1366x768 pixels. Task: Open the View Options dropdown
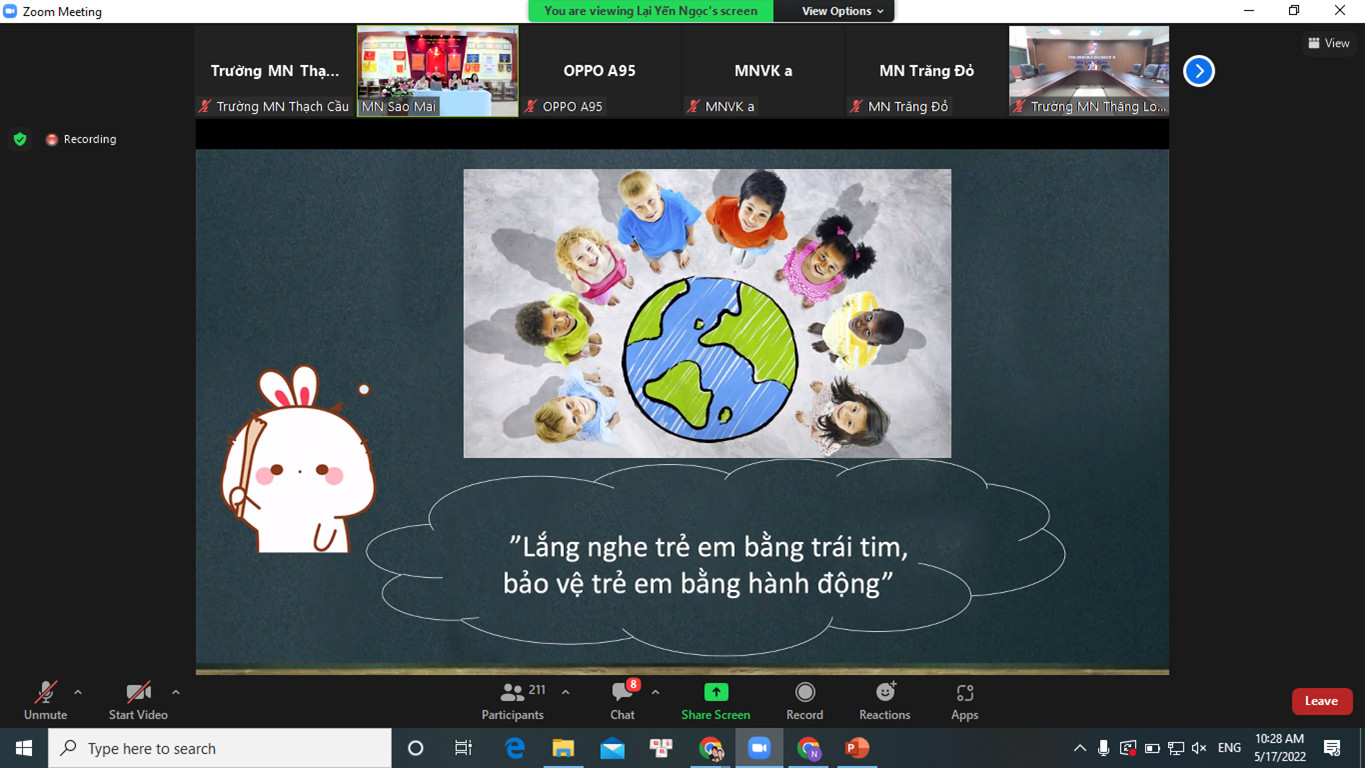click(x=842, y=11)
